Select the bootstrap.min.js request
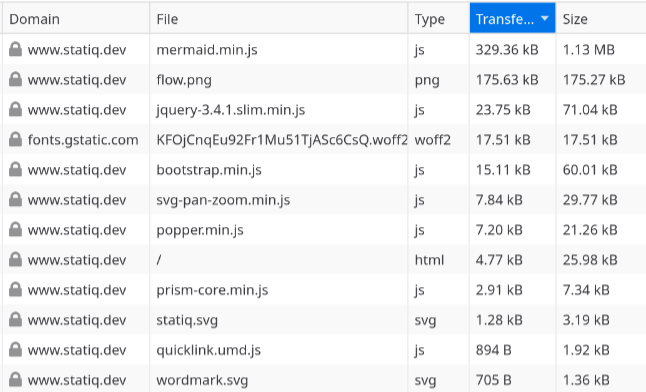Viewport: 646px width, 392px height. click(209, 170)
